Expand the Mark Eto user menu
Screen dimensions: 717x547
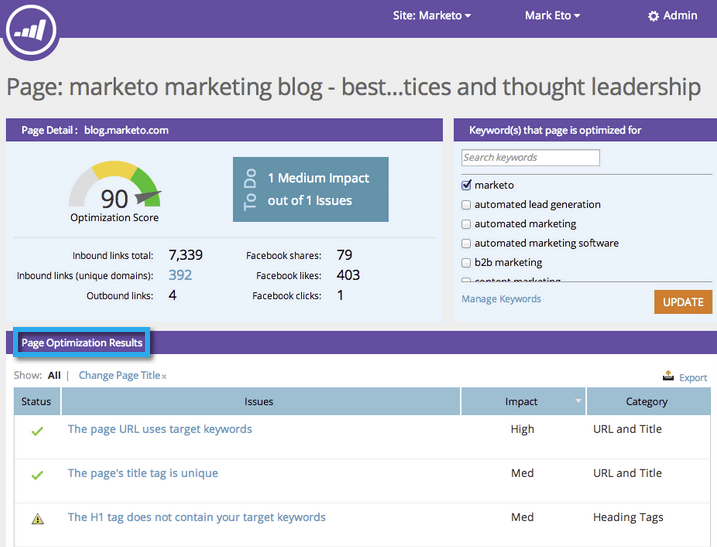tap(552, 15)
